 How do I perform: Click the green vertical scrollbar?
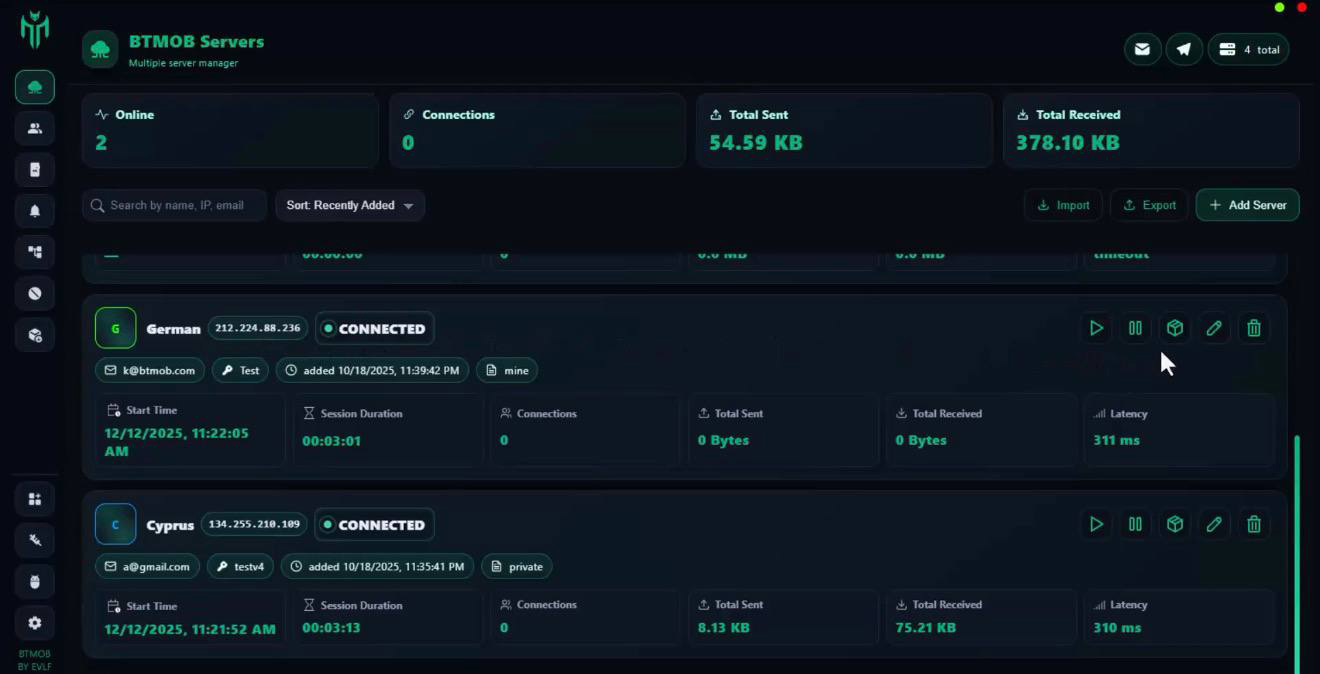tap(1298, 550)
